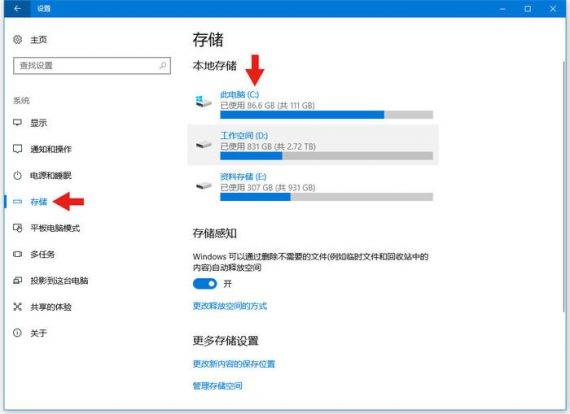Open the 显示 settings page
Image resolution: width=570 pixels, height=414 pixels.
(x=38, y=122)
